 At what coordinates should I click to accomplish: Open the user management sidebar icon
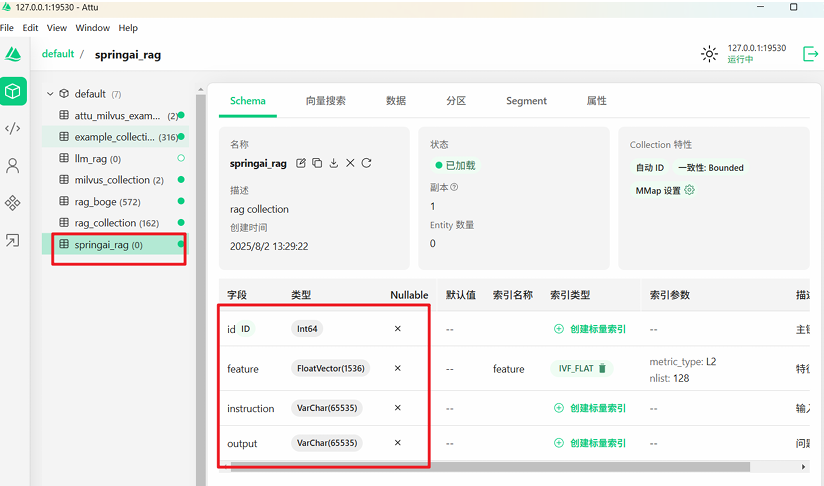click(x=13, y=165)
